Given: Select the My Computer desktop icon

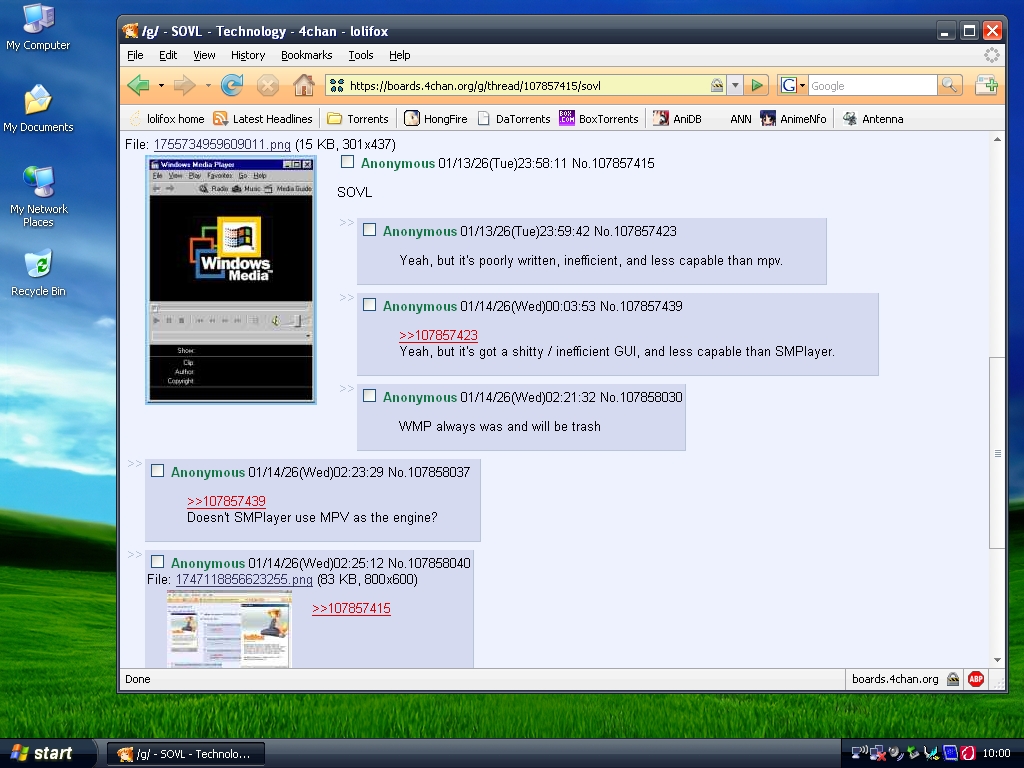Looking at the screenshot, I should click(38, 27).
